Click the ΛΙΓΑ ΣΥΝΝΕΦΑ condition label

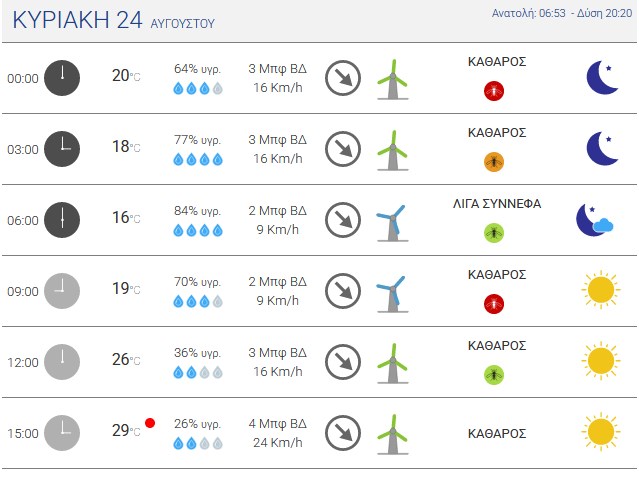[x=497, y=203]
